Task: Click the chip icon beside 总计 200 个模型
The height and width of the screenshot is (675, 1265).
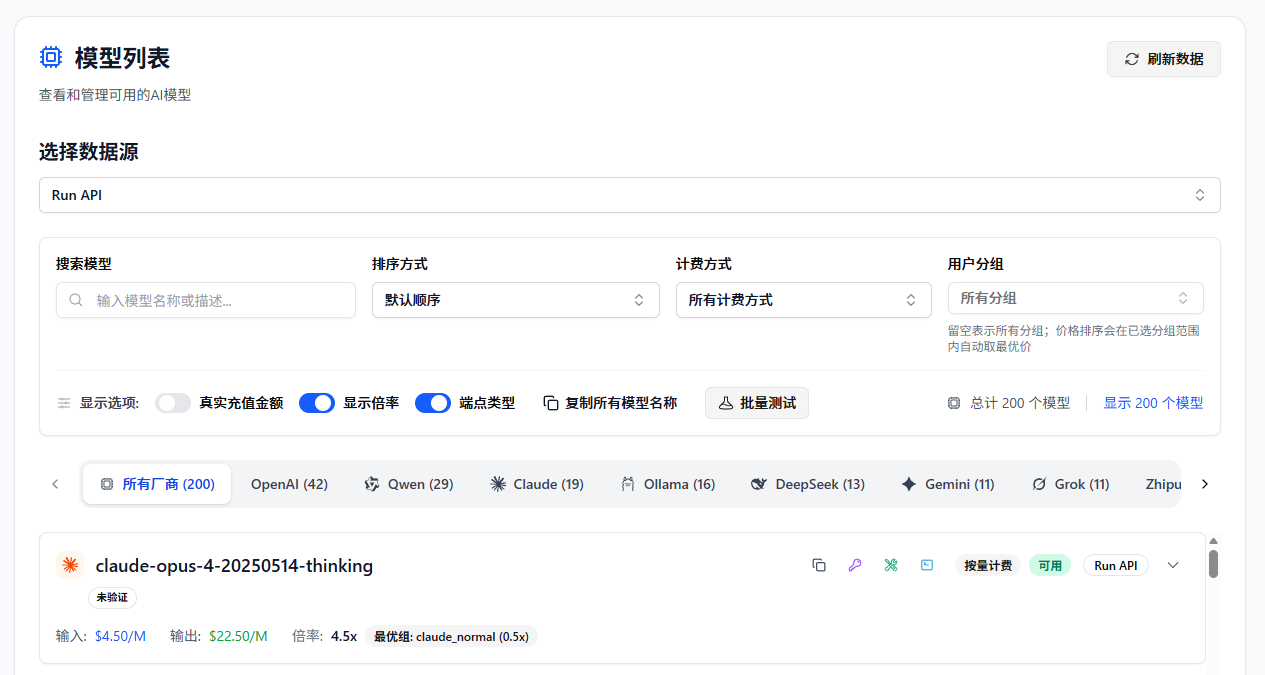Action: click(954, 403)
